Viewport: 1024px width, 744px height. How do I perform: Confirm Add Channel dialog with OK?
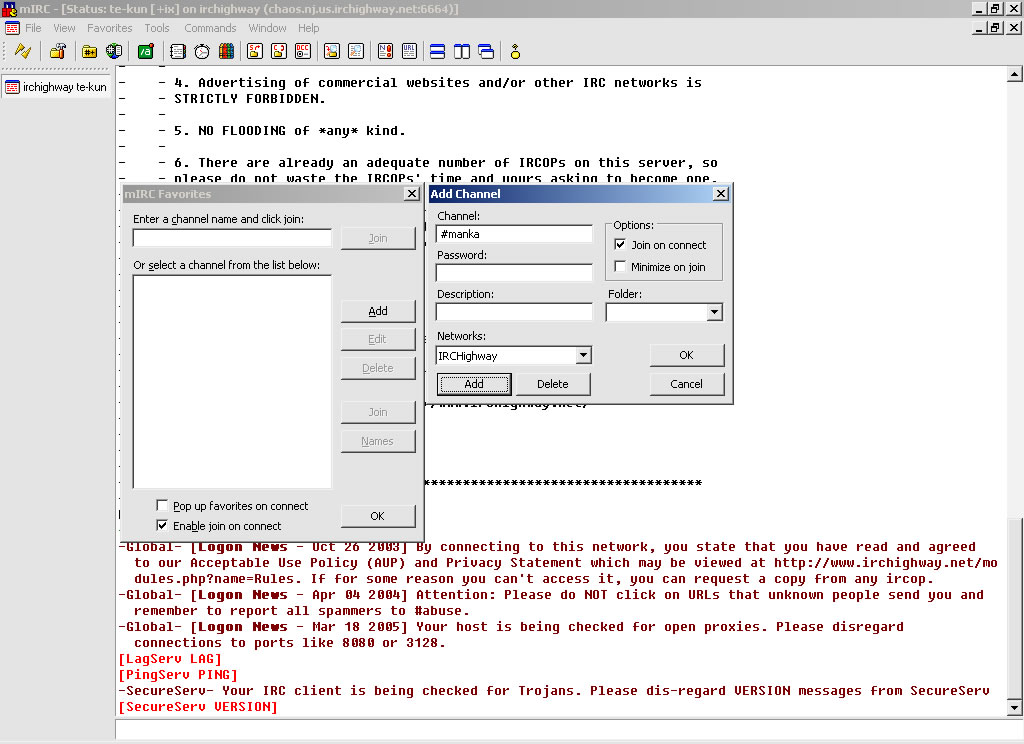pos(686,355)
